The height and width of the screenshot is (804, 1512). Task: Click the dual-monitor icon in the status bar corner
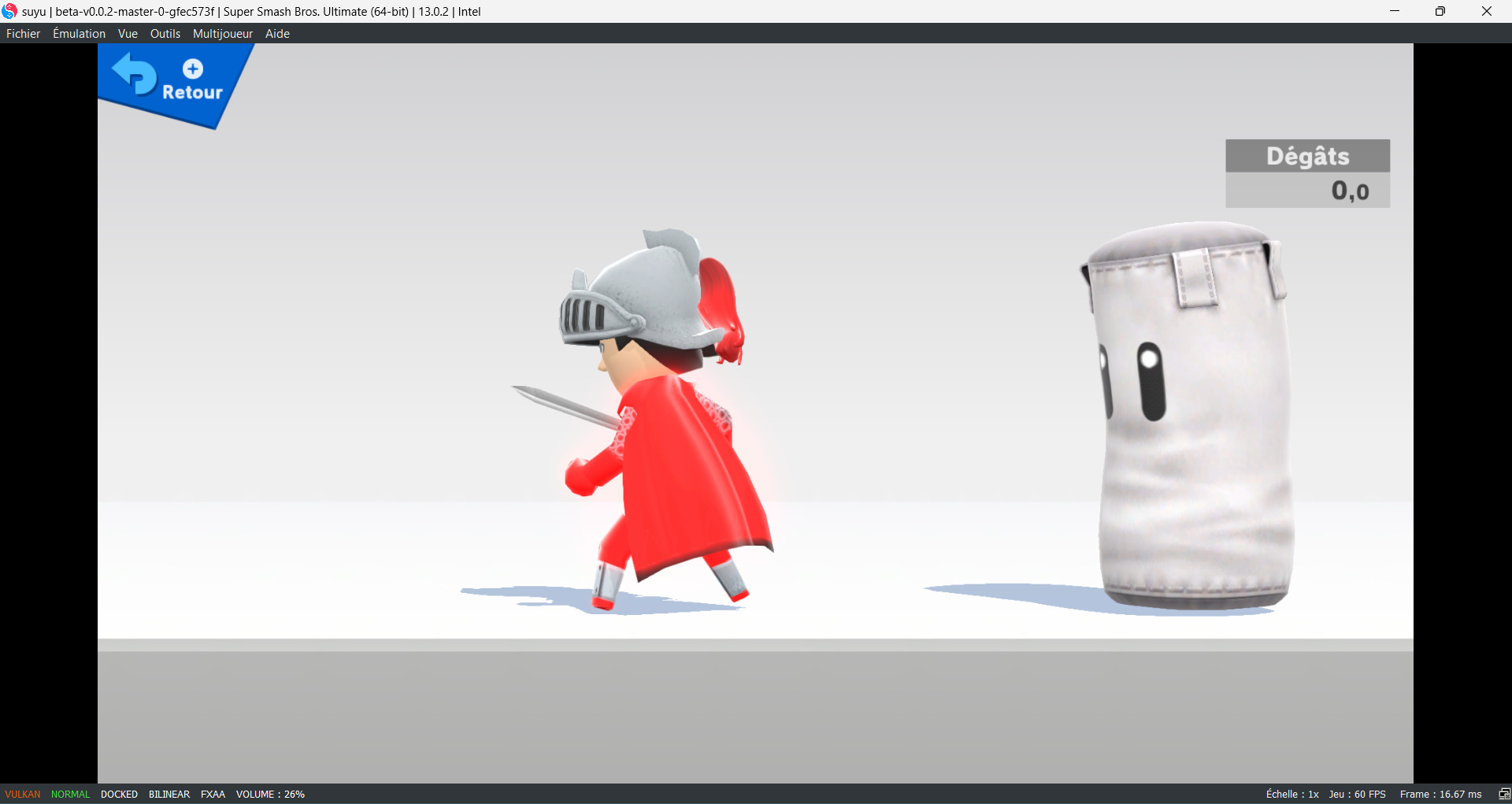coord(1505,794)
